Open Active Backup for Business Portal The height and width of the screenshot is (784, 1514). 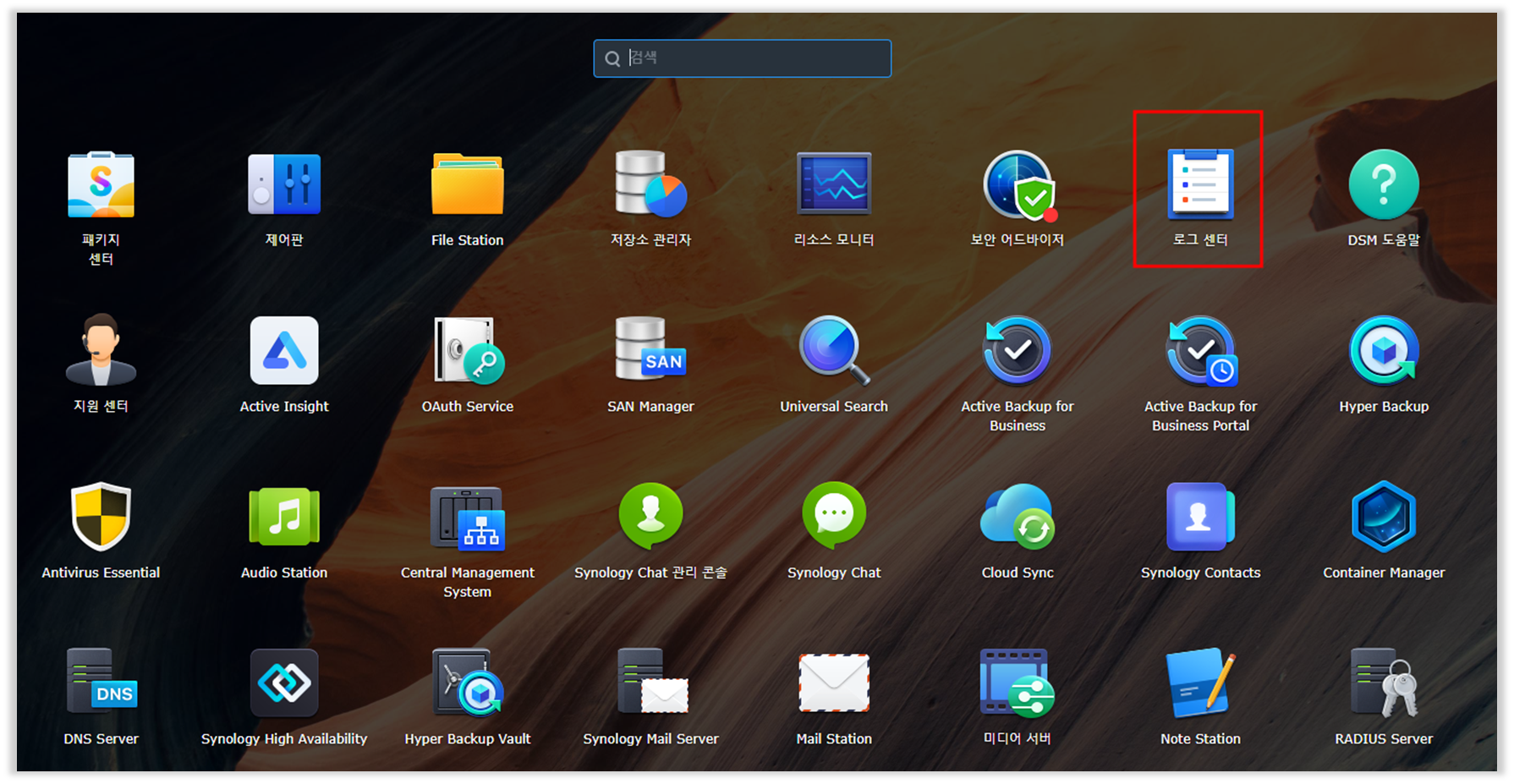tap(1200, 350)
